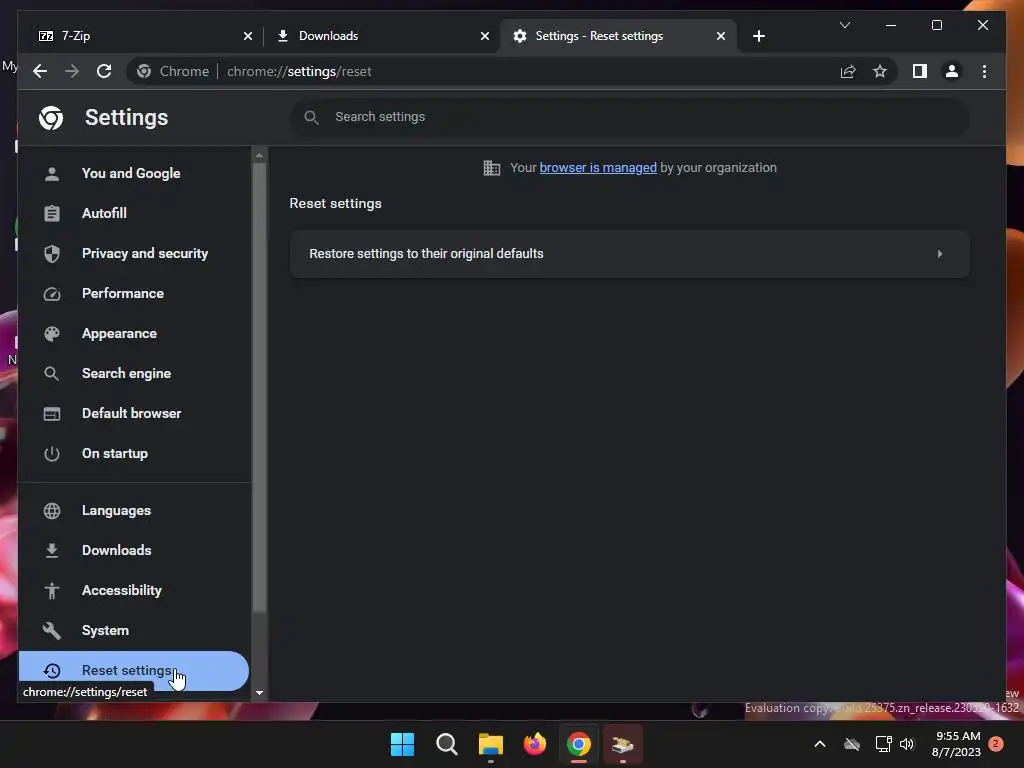Focus the Search settings field
1024x768 pixels.
[630, 118]
